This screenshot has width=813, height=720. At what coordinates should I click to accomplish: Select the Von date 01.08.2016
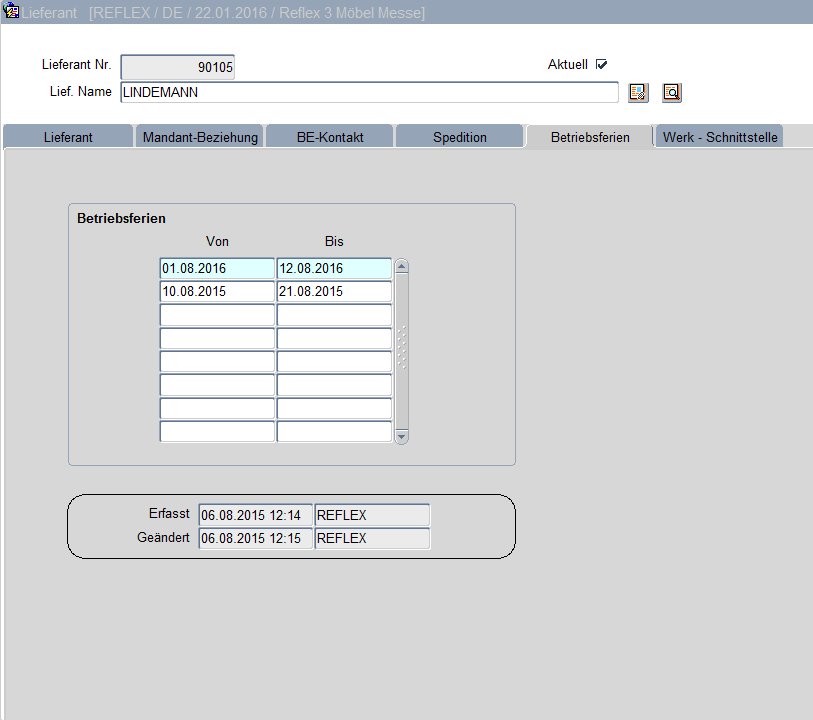(217, 269)
